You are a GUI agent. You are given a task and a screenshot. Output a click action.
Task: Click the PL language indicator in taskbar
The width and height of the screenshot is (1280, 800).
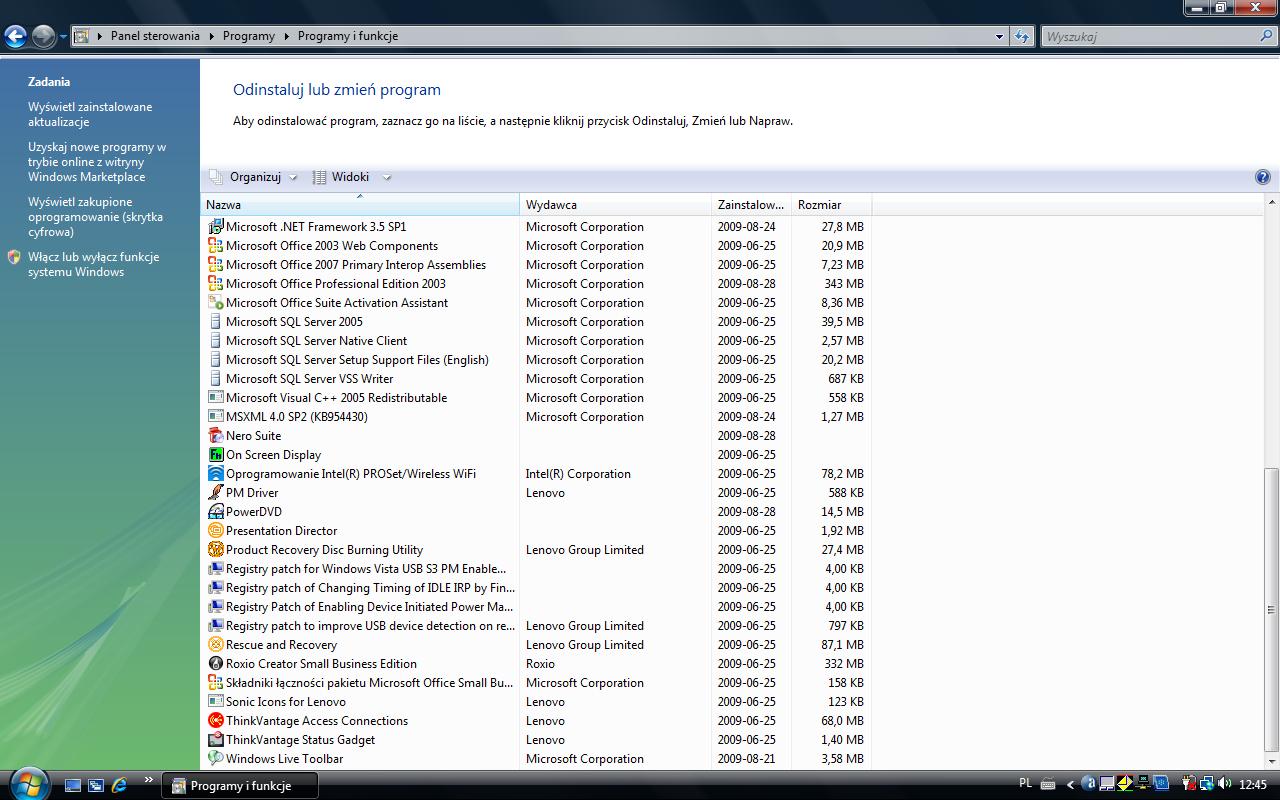tap(1025, 784)
